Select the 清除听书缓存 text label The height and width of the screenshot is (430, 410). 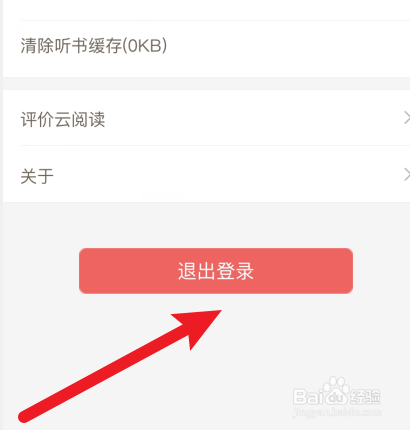(71, 46)
